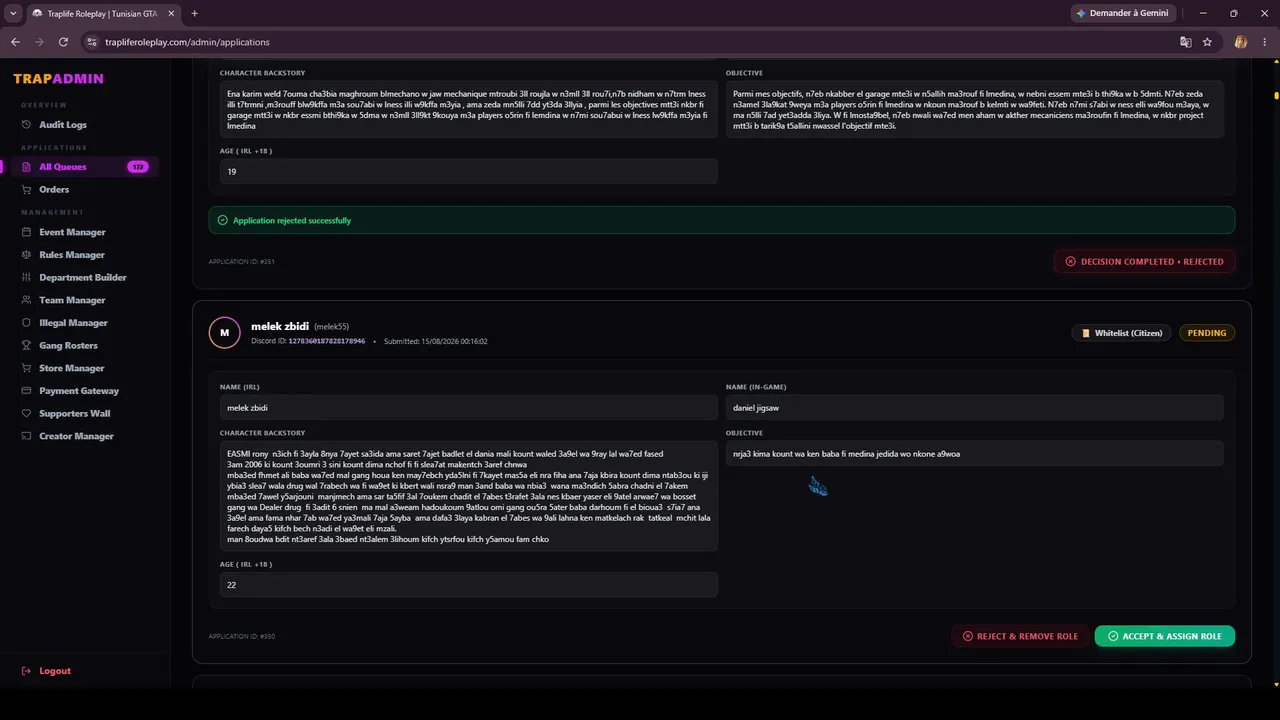Click the Age field showing 19
This screenshot has height=720, width=1280.
[x=469, y=171]
